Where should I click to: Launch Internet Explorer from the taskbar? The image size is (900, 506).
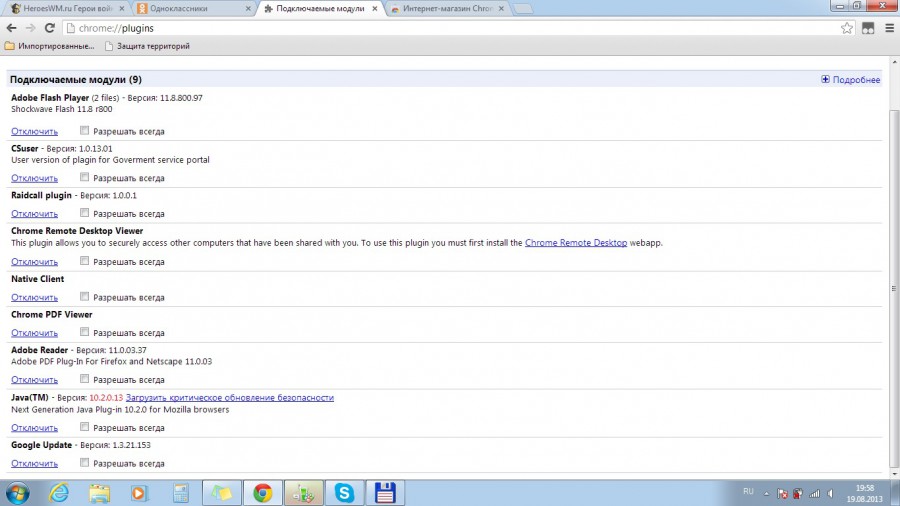59,492
